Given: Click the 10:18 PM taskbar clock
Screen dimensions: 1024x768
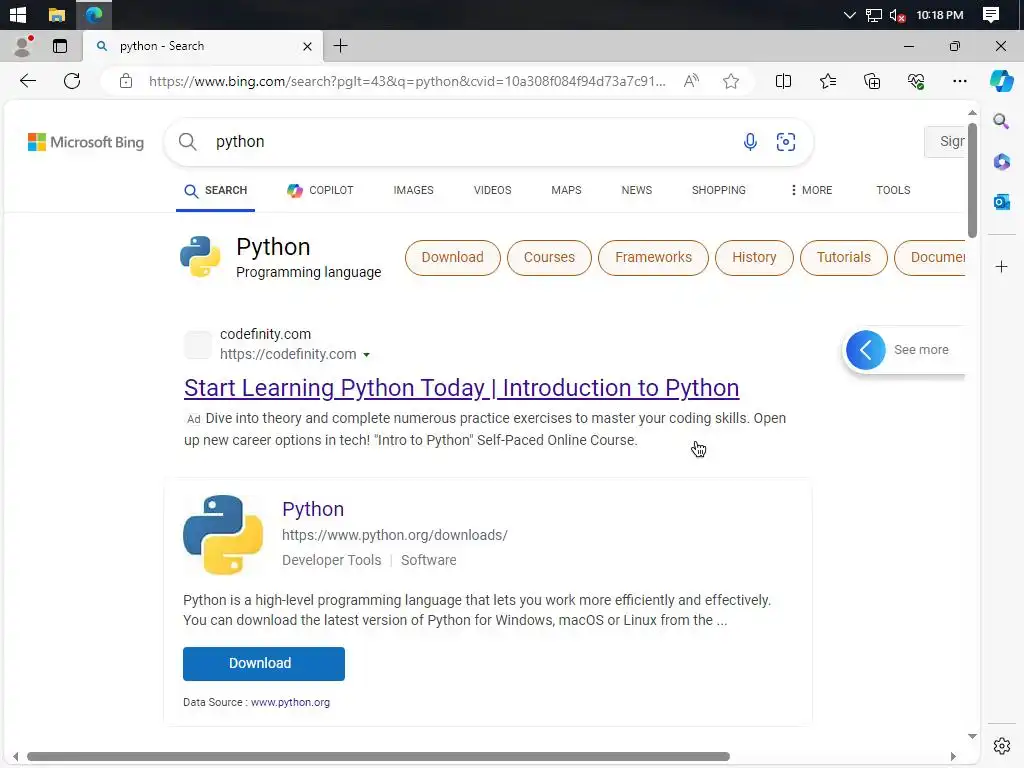Looking at the screenshot, I should [x=939, y=14].
